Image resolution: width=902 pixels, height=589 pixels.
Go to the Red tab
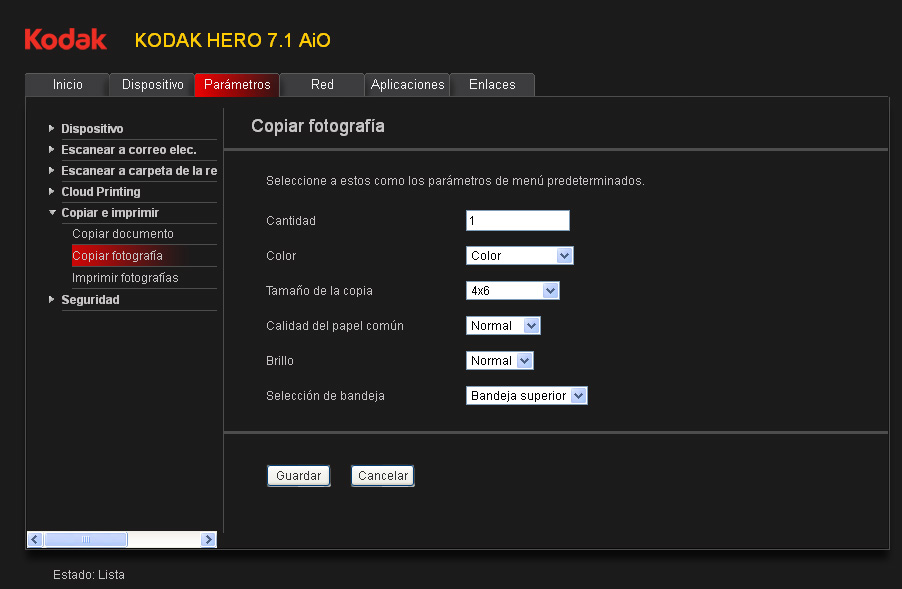(322, 85)
